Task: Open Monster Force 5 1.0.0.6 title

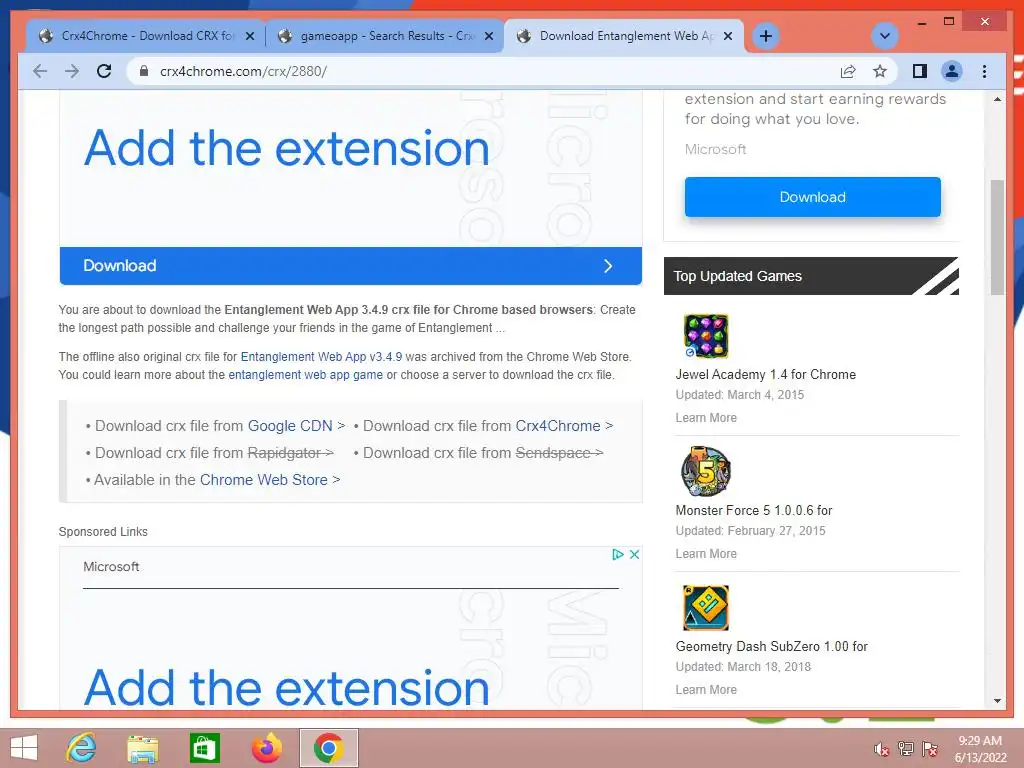Action: click(x=754, y=510)
